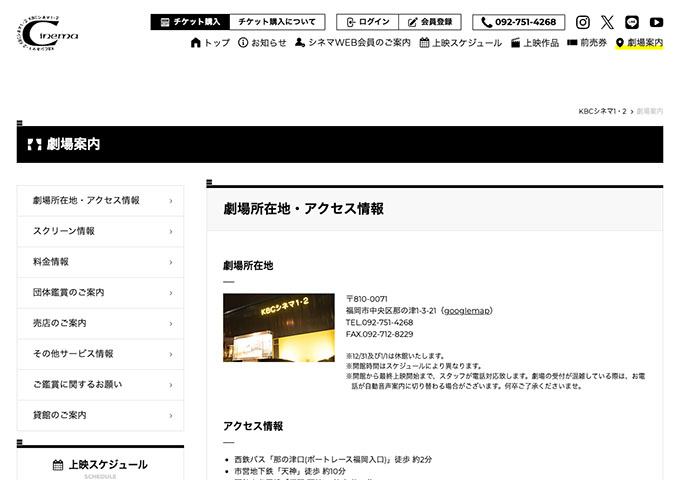Open チケット購入について button
The image size is (680, 480).
coord(277,22)
